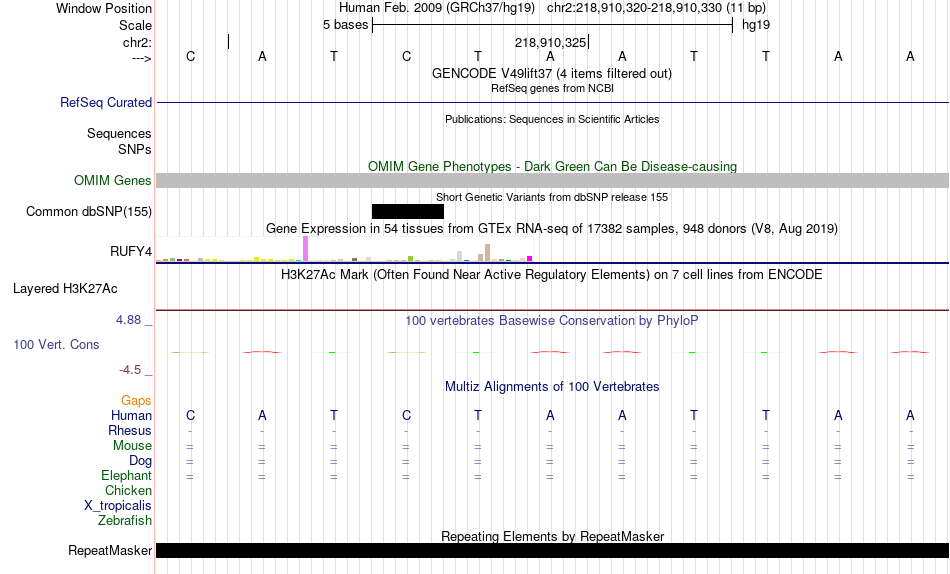Click the black RepeatMasker element bar
Screen dimensions: 950x574
(x=553, y=550)
